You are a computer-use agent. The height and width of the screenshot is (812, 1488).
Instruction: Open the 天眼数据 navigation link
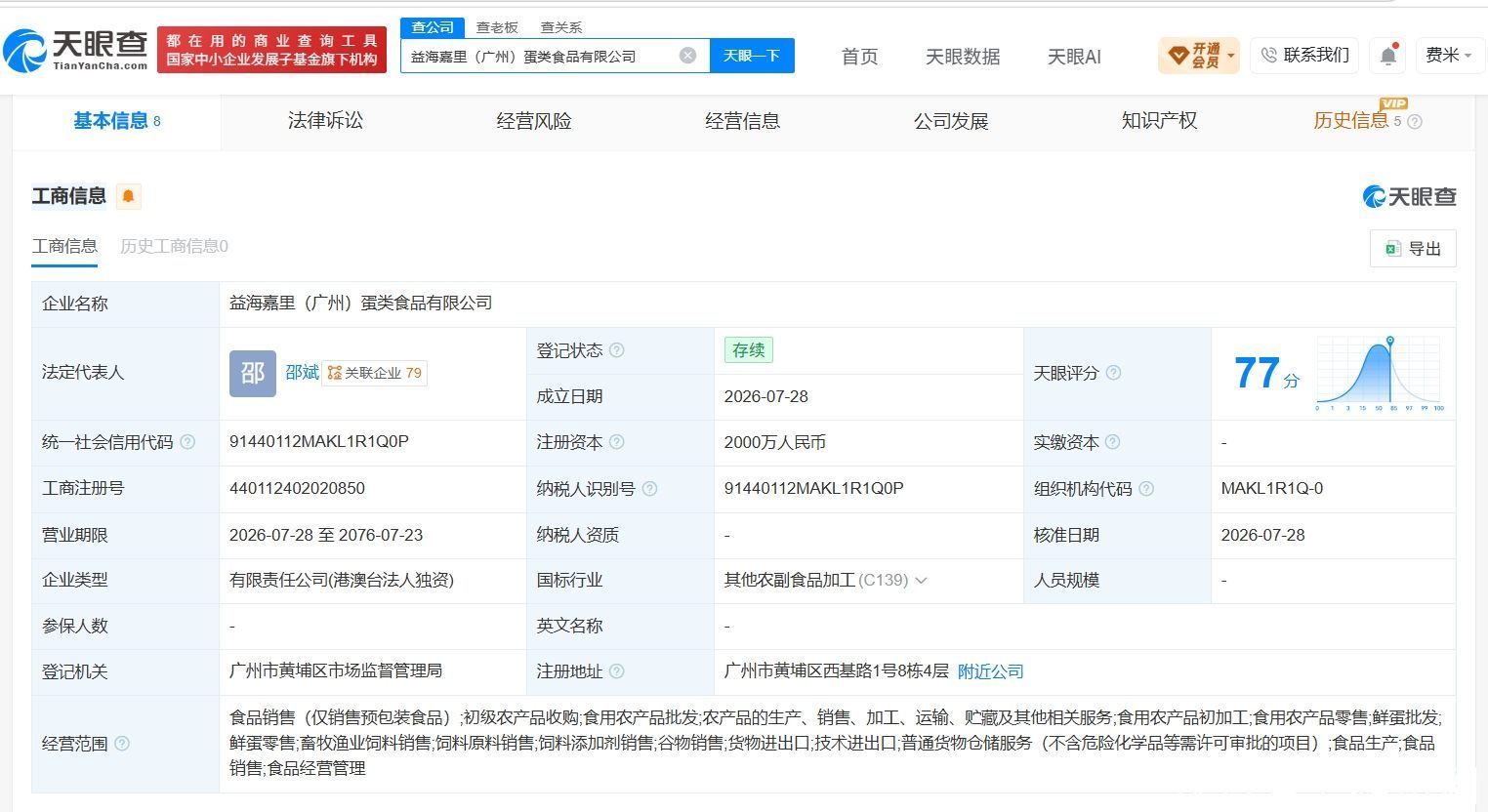point(963,57)
